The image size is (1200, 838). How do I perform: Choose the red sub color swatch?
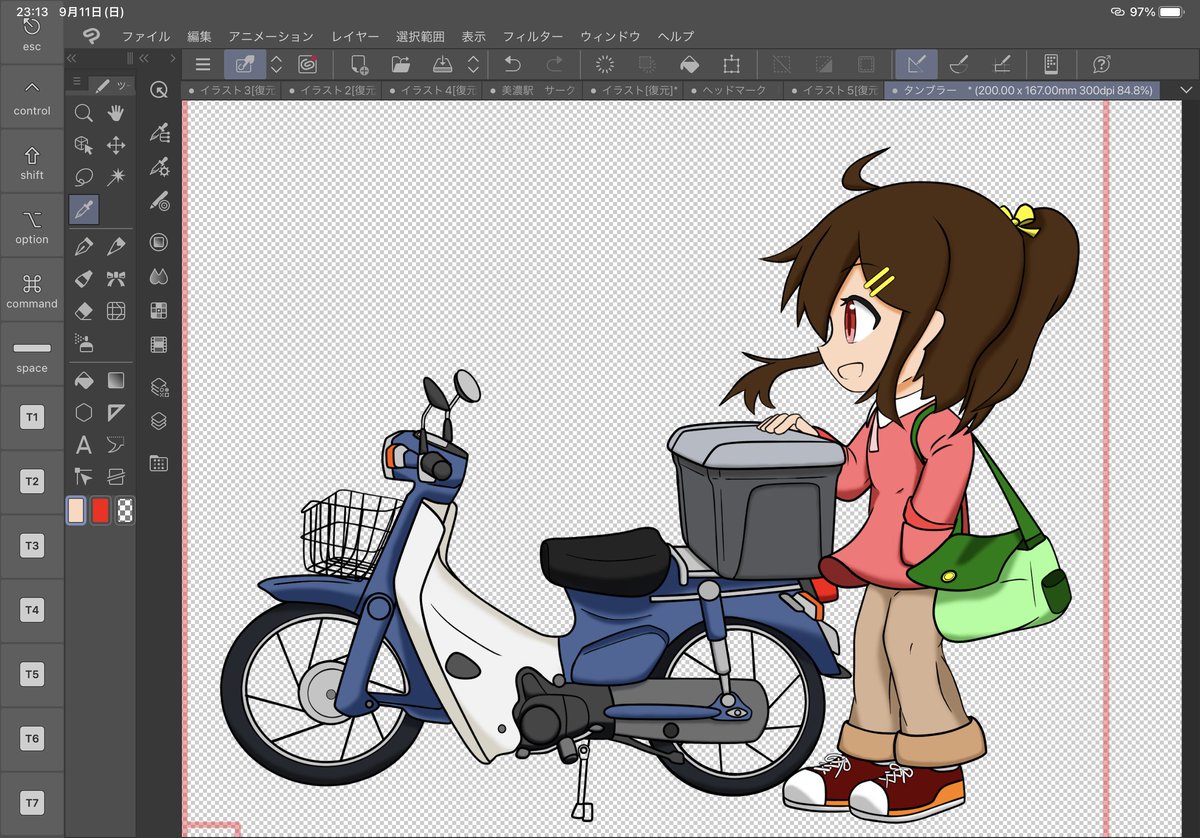(100, 510)
